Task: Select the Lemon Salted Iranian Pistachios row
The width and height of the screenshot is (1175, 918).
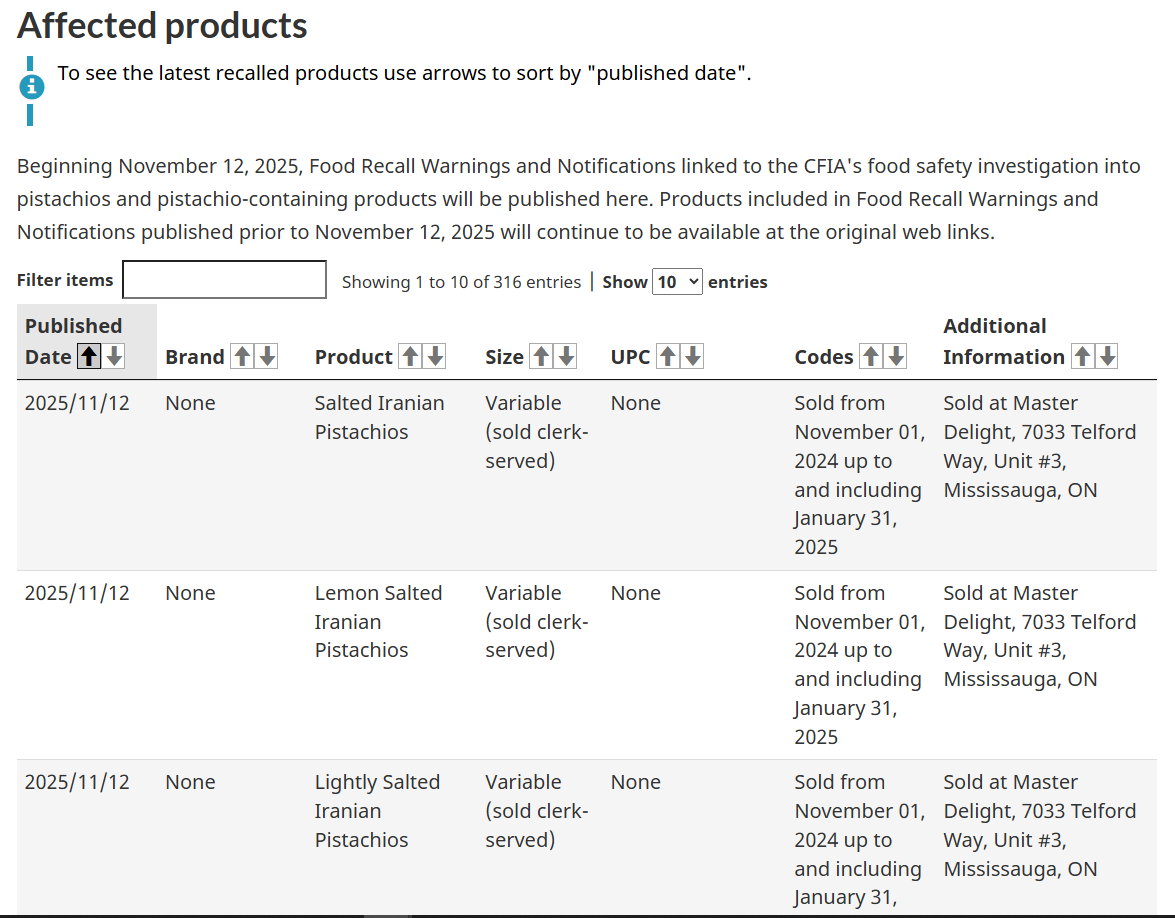Action: (x=587, y=665)
